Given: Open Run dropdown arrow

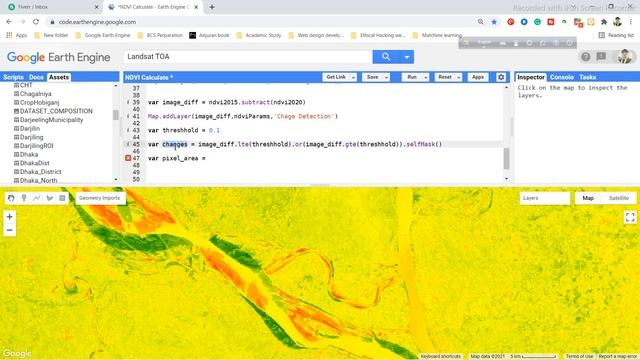Looking at the screenshot, I should tap(426, 77).
